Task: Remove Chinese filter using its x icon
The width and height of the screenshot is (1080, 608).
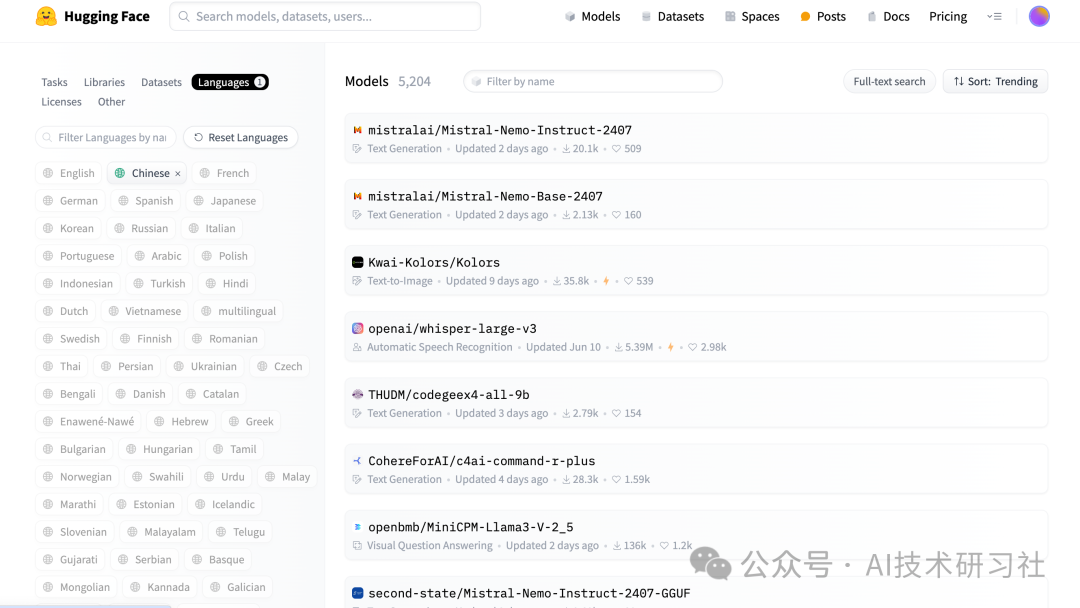Action: pyautogui.click(x=178, y=174)
